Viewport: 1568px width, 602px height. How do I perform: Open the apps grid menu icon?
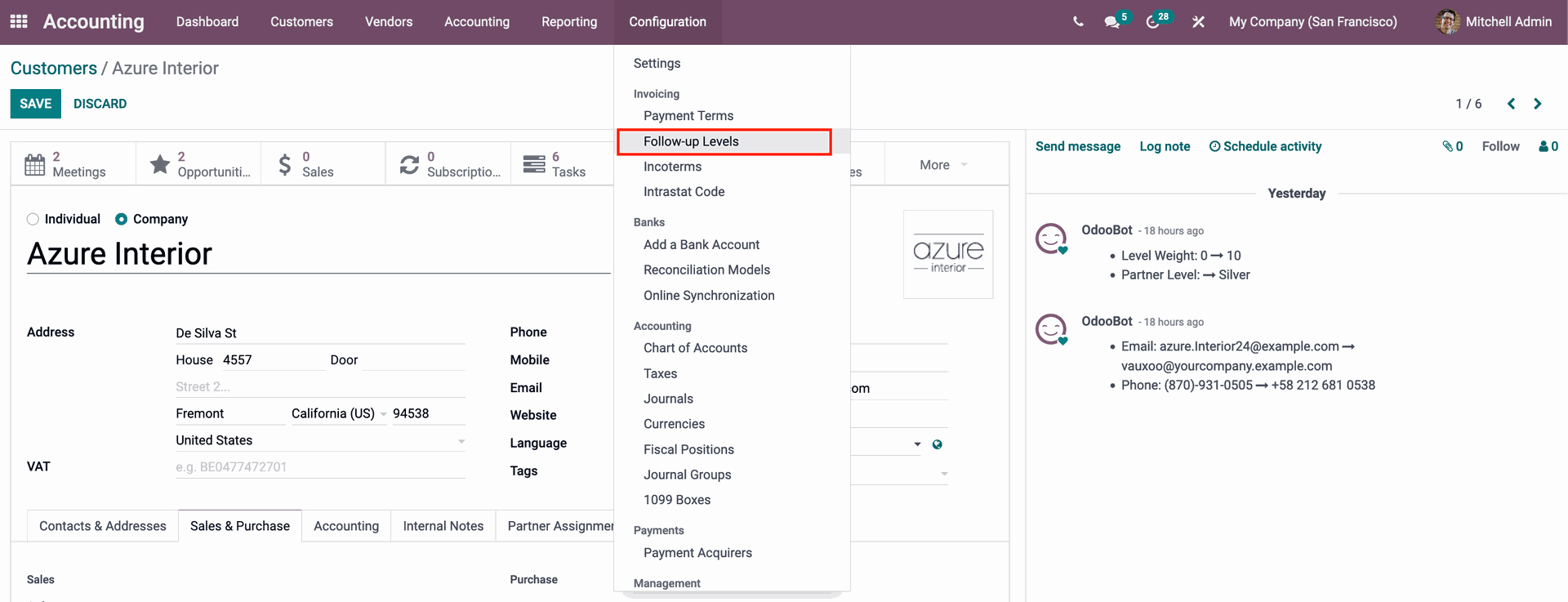tap(19, 21)
